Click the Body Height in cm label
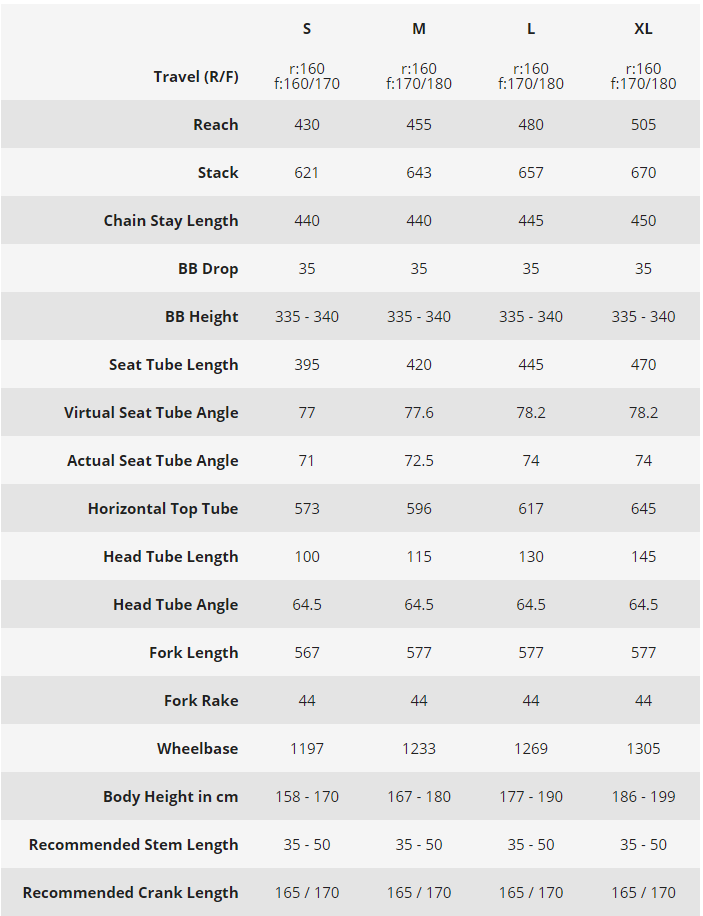Screen dimensions: 703x916 click(170, 797)
